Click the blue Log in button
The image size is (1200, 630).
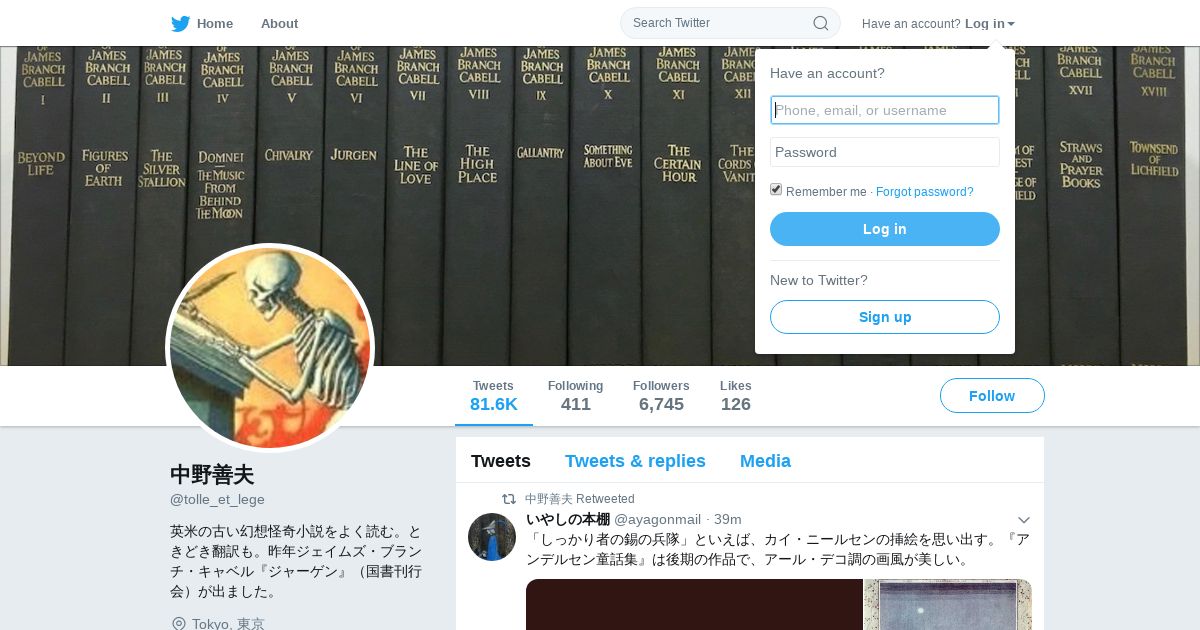click(x=885, y=229)
